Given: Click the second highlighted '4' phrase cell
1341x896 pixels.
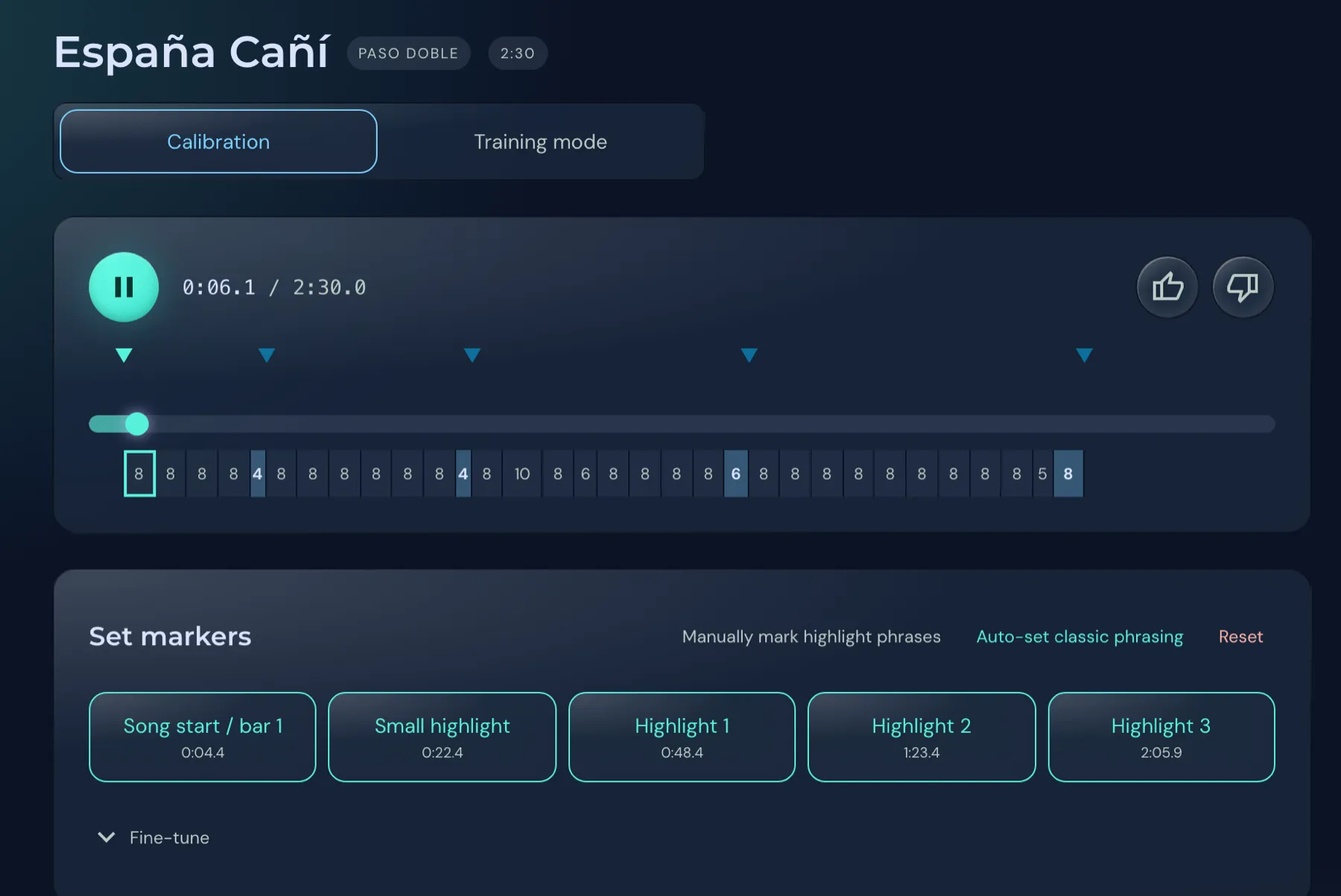Looking at the screenshot, I should (463, 474).
